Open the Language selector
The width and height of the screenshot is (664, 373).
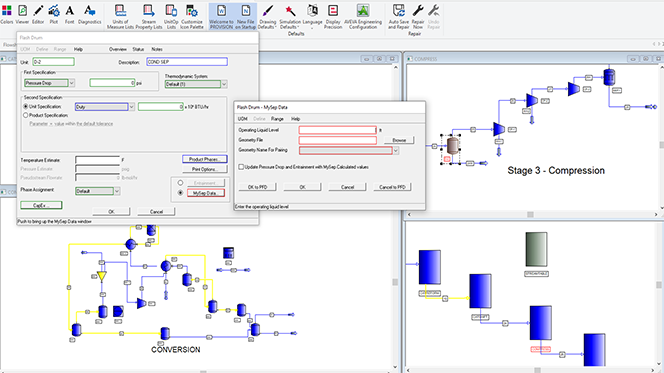313,17
